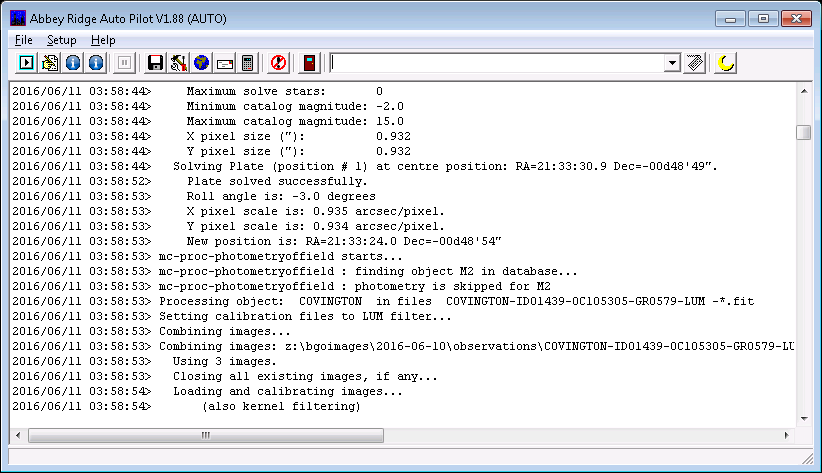The image size is (822, 473).
Task: Click the floppy disk Save icon
Action: 155,63
